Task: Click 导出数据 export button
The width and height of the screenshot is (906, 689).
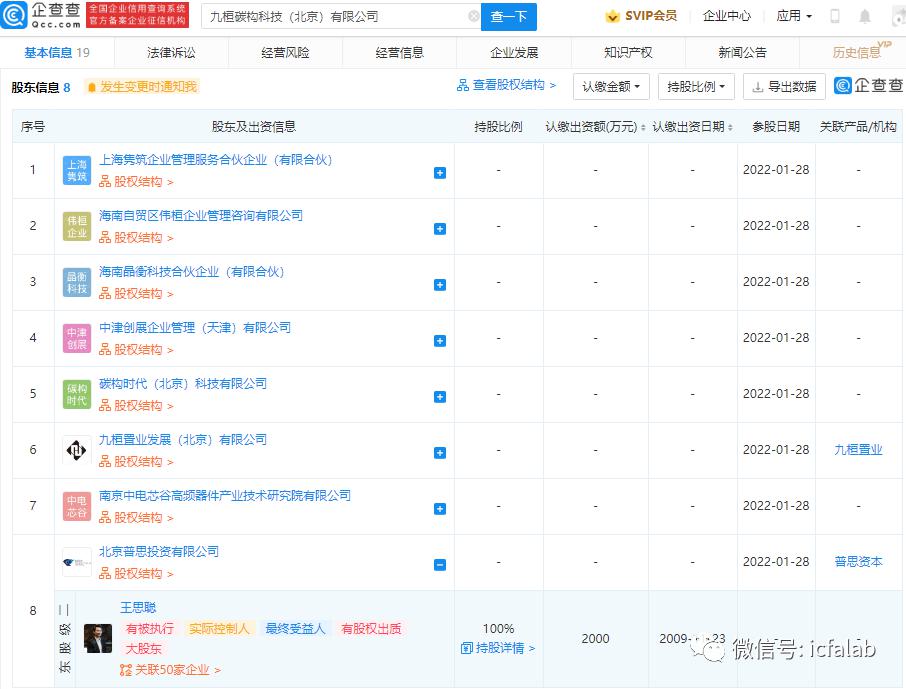Action: pos(784,87)
